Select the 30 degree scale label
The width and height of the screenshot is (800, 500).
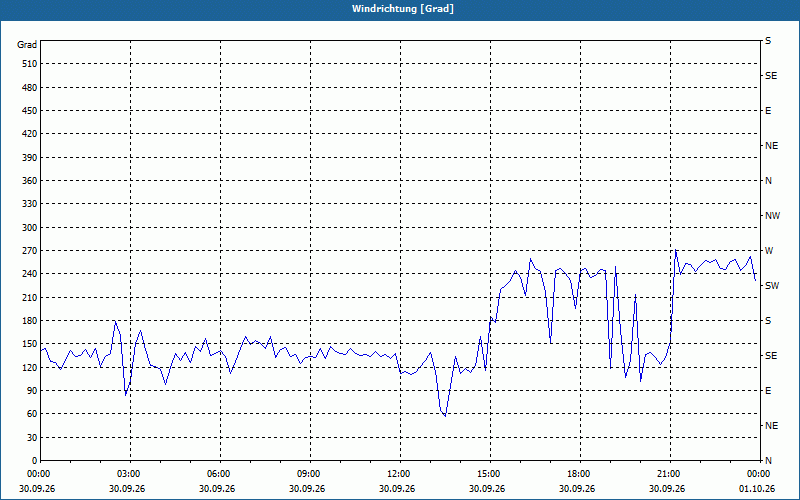[x=32, y=437]
